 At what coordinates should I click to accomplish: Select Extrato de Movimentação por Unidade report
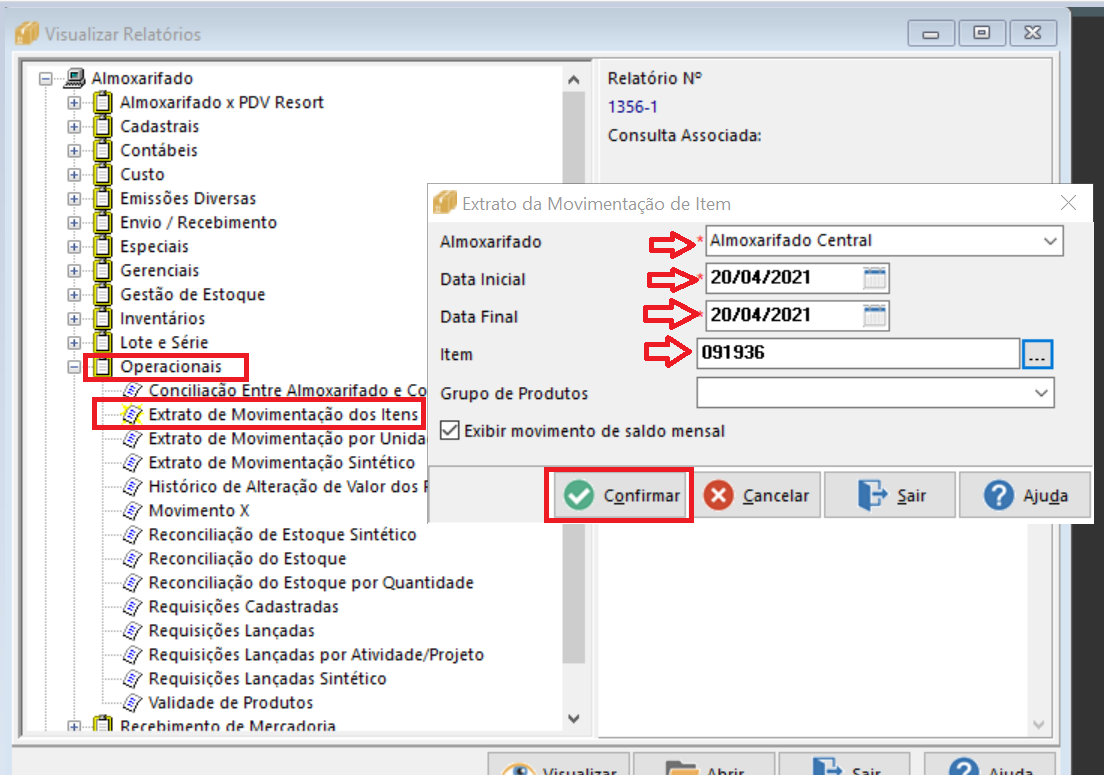click(x=287, y=439)
